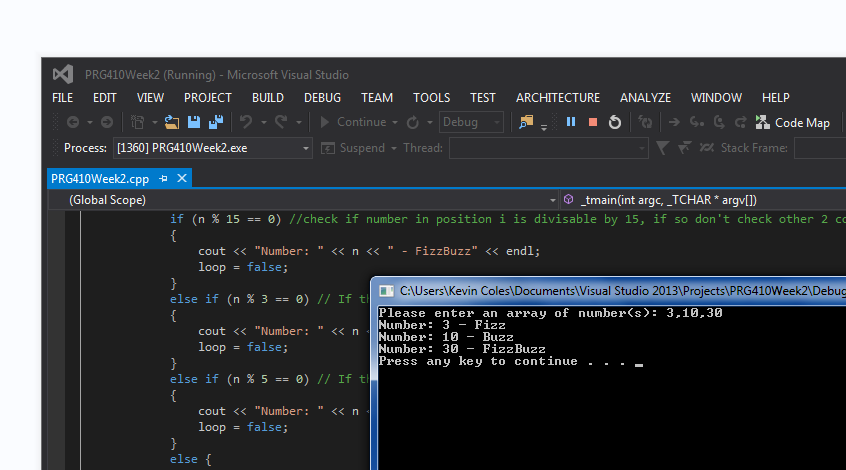Click the Visual Studio logo icon

click(63, 74)
